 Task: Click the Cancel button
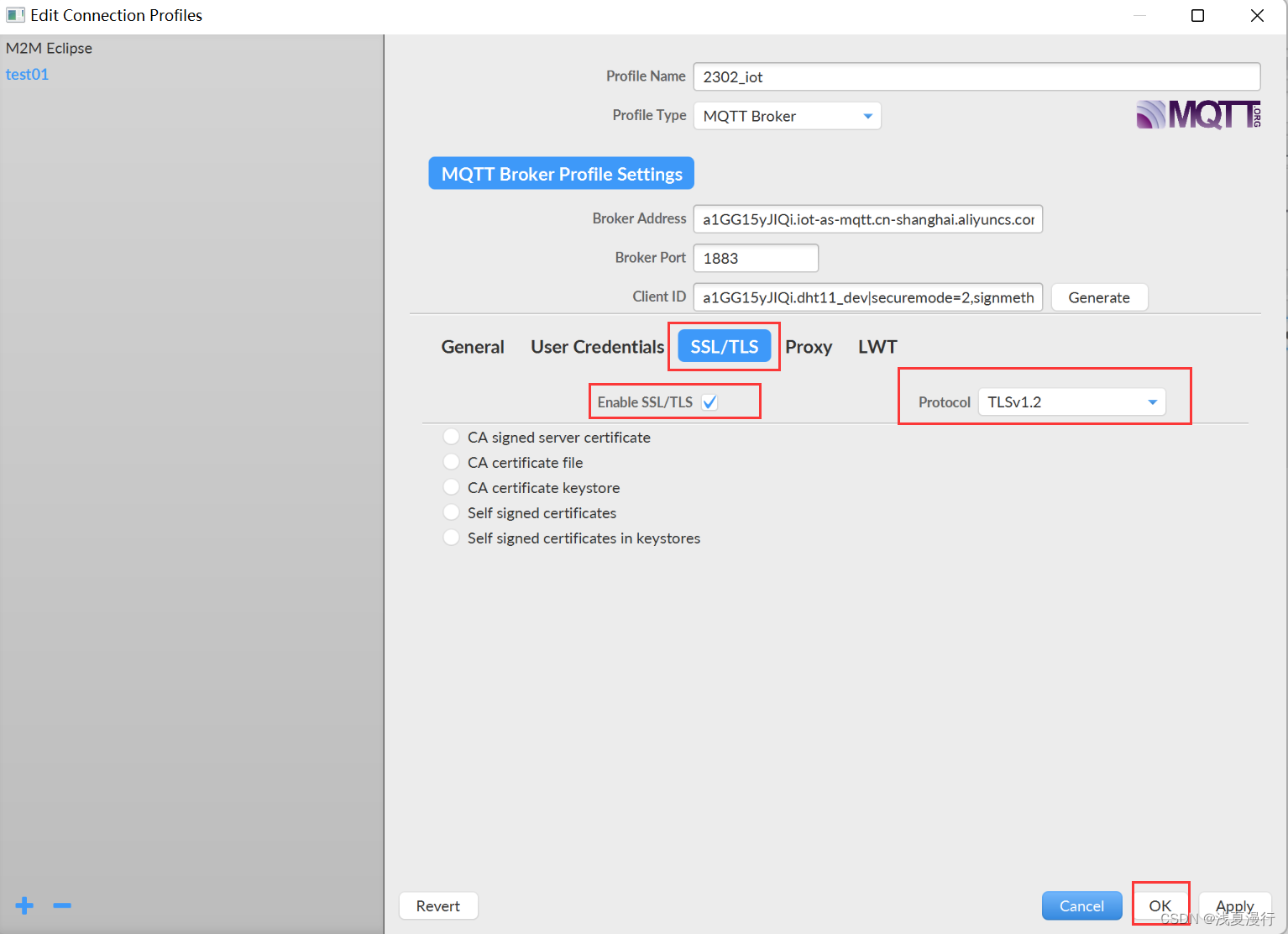1081,906
